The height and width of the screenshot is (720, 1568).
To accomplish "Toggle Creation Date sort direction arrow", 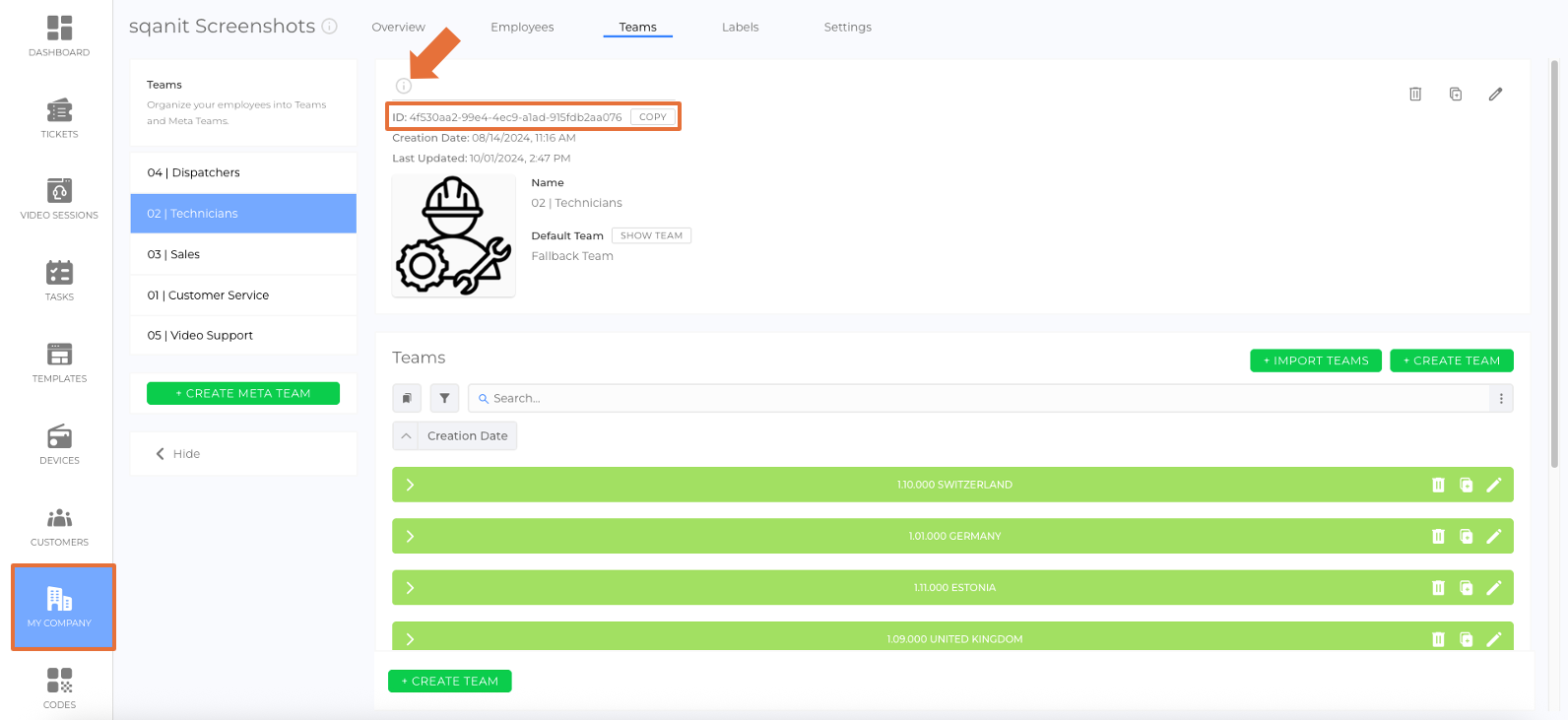I will (406, 436).
